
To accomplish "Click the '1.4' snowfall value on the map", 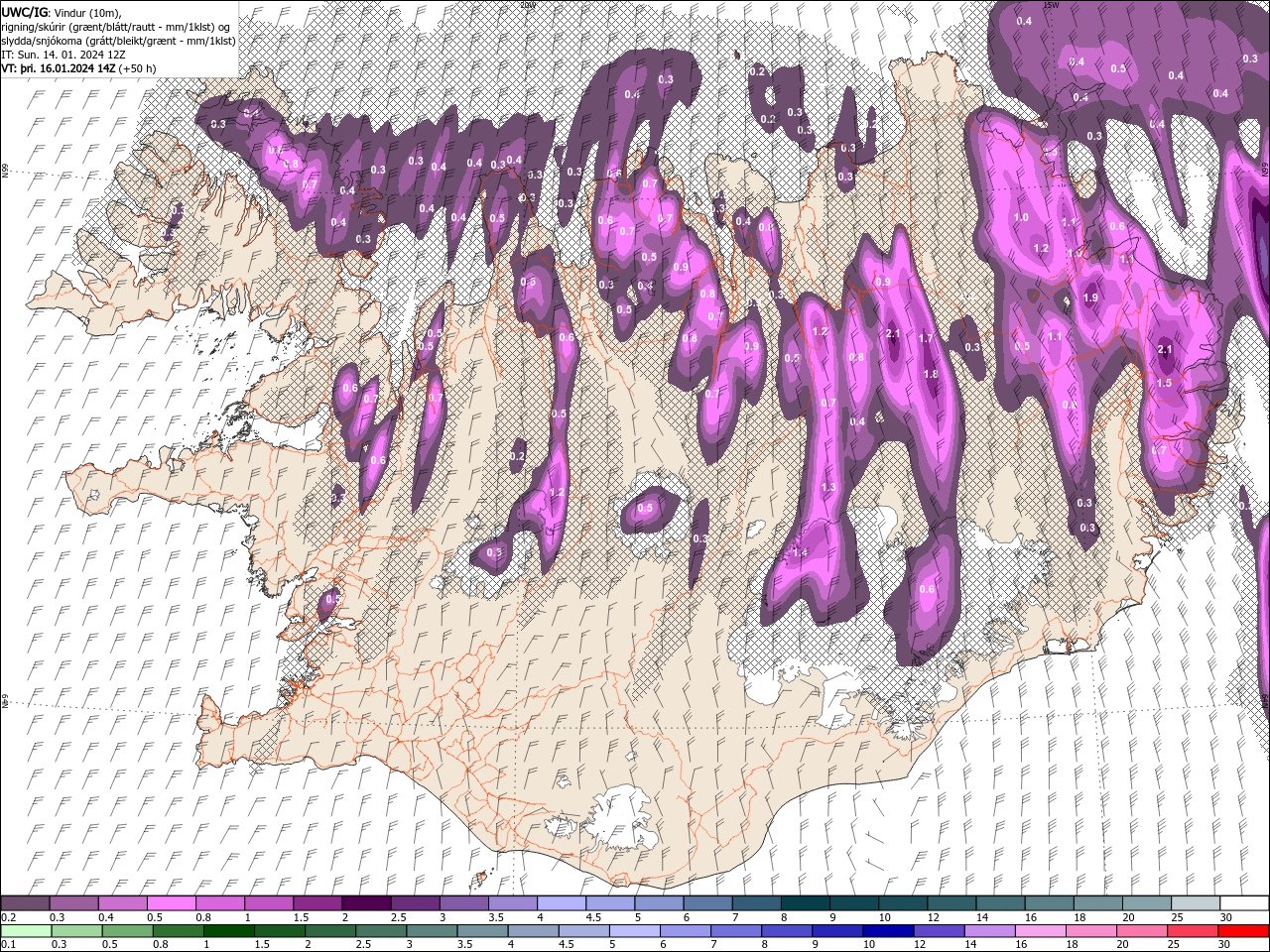I will click(x=801, y=552).
